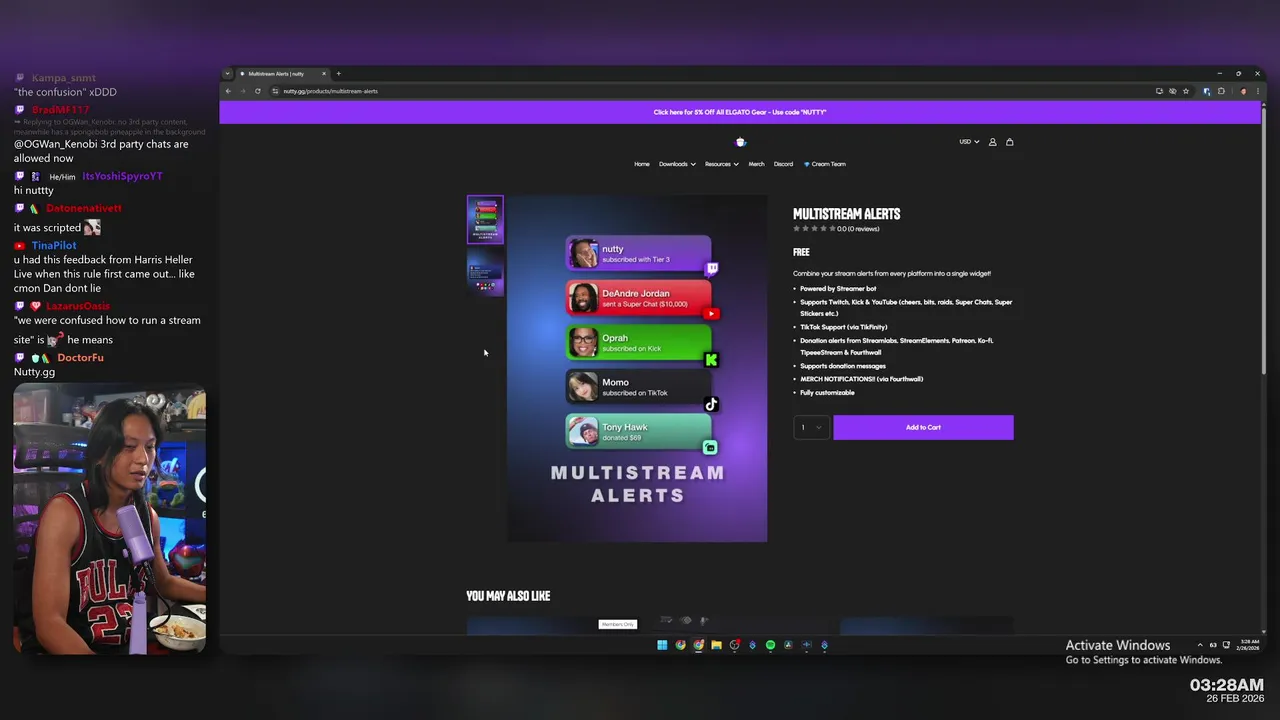Click ItsYoshiSpyroYT username in chat
This screenshot has height=720, width=1280.
(x=122, y=176)
